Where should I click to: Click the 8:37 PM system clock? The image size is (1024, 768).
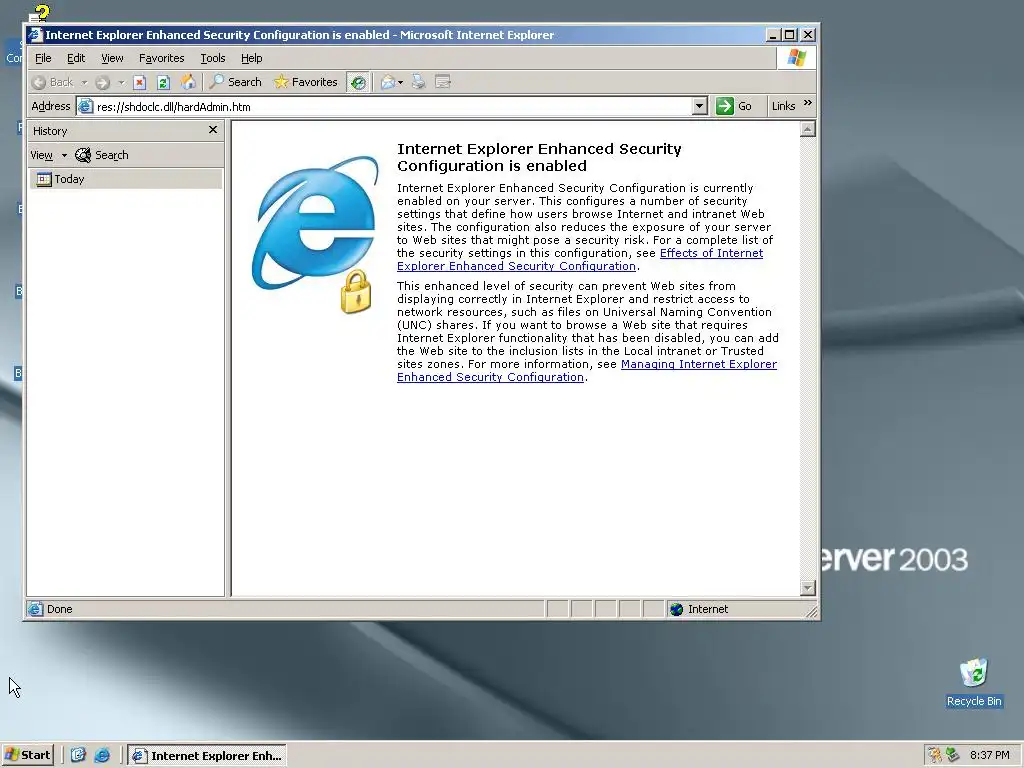pos(989,756)
